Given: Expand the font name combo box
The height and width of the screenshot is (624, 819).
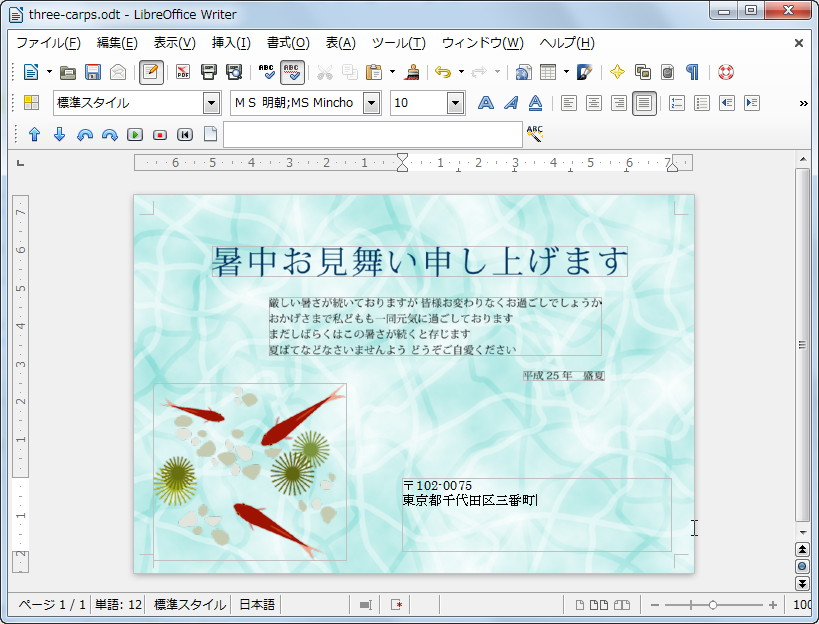Looking at the screenshot, I should coord(370,102).
